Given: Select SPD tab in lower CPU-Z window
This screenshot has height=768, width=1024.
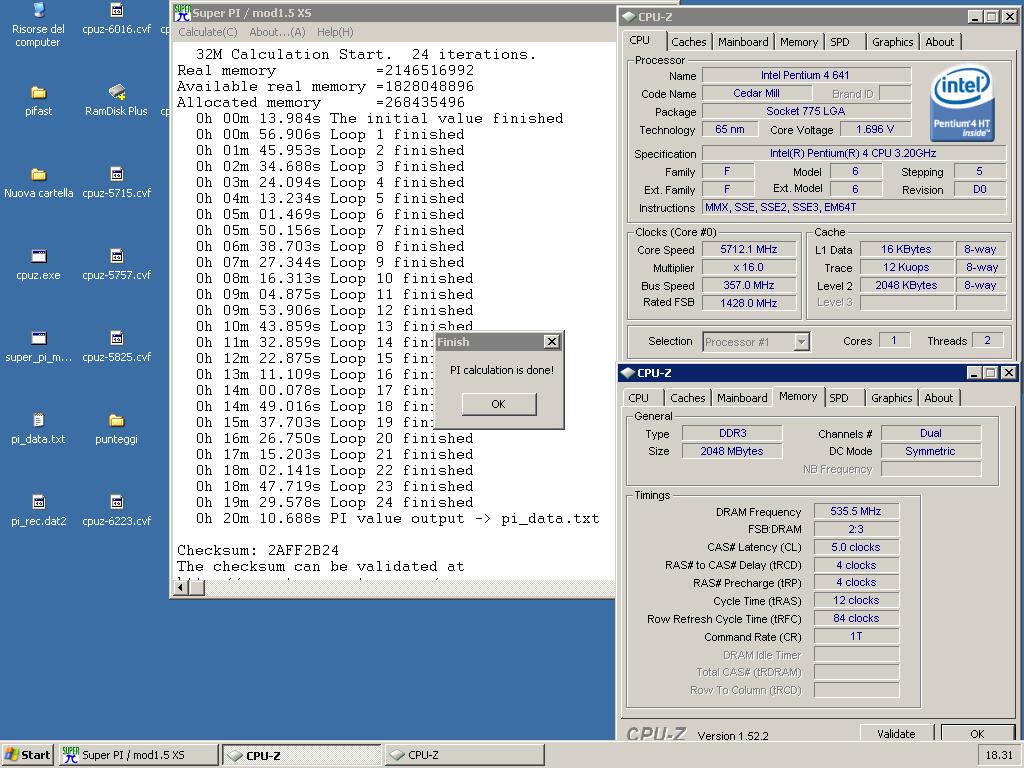Looking at the screenshot, I should 839,398.
